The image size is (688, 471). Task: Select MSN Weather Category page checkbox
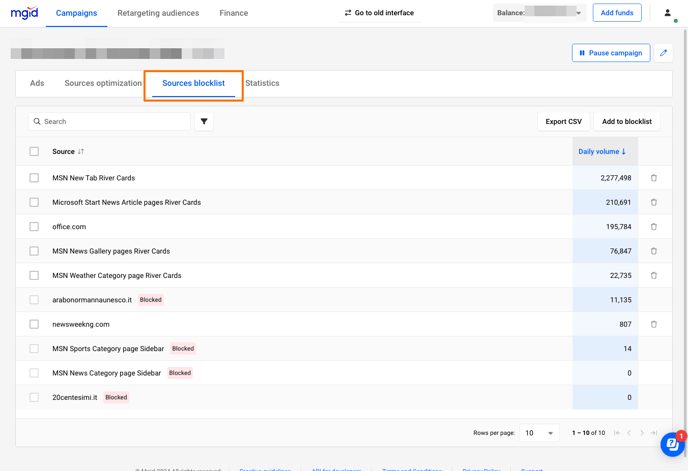coord(34,276)
